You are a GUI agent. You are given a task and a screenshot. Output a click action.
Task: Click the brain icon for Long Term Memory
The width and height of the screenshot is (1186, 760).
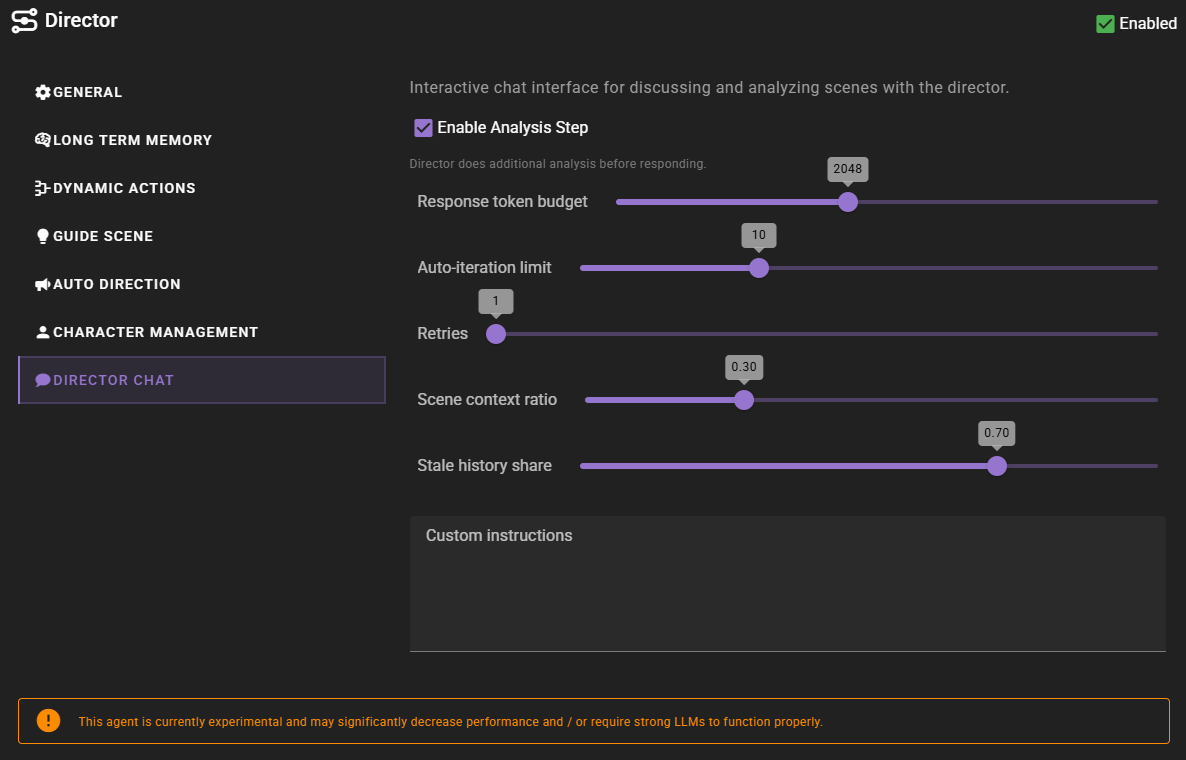point(43,140)
